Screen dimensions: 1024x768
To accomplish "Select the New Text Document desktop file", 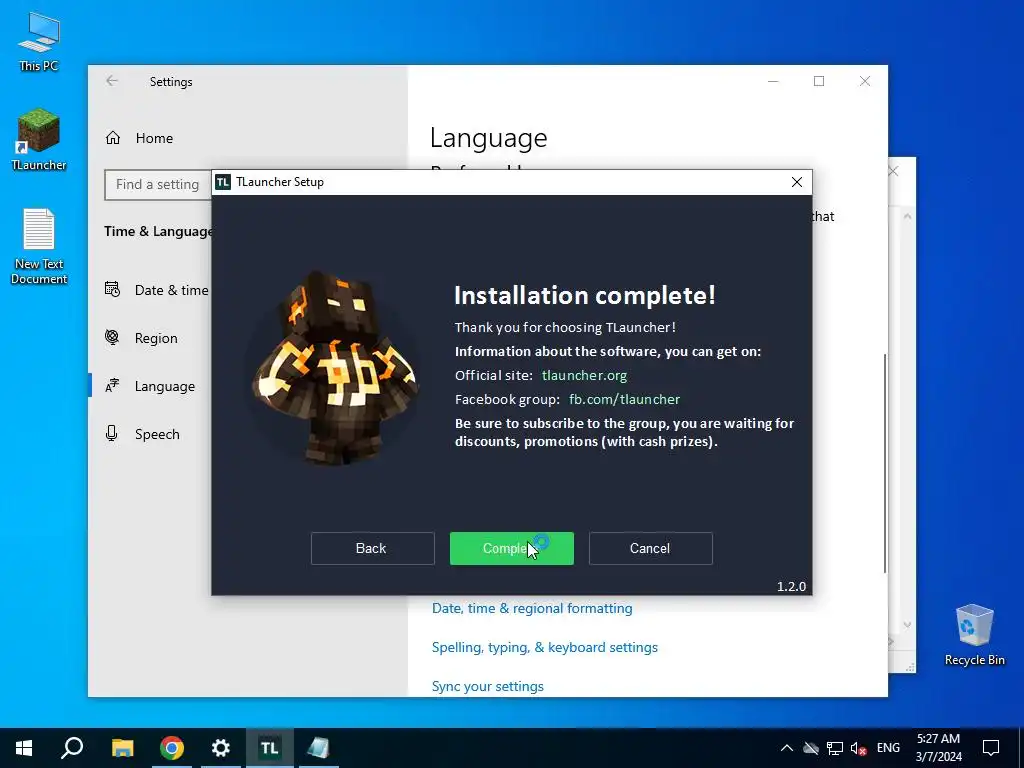I will pos(39,246).
